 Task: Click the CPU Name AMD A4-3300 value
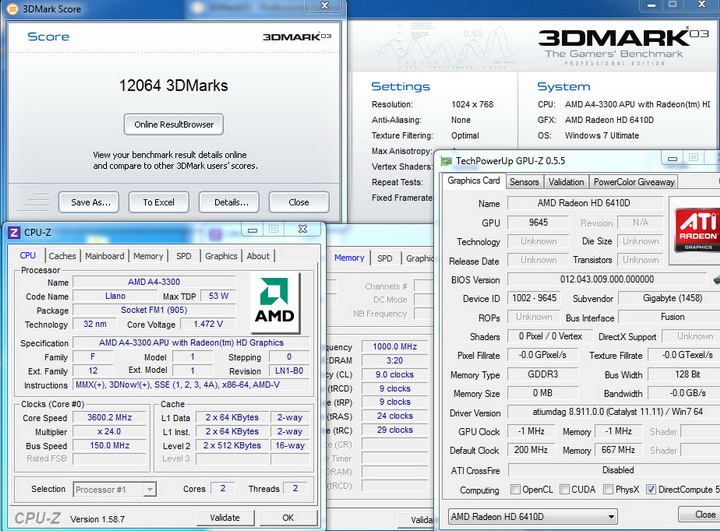coord(154,282)
